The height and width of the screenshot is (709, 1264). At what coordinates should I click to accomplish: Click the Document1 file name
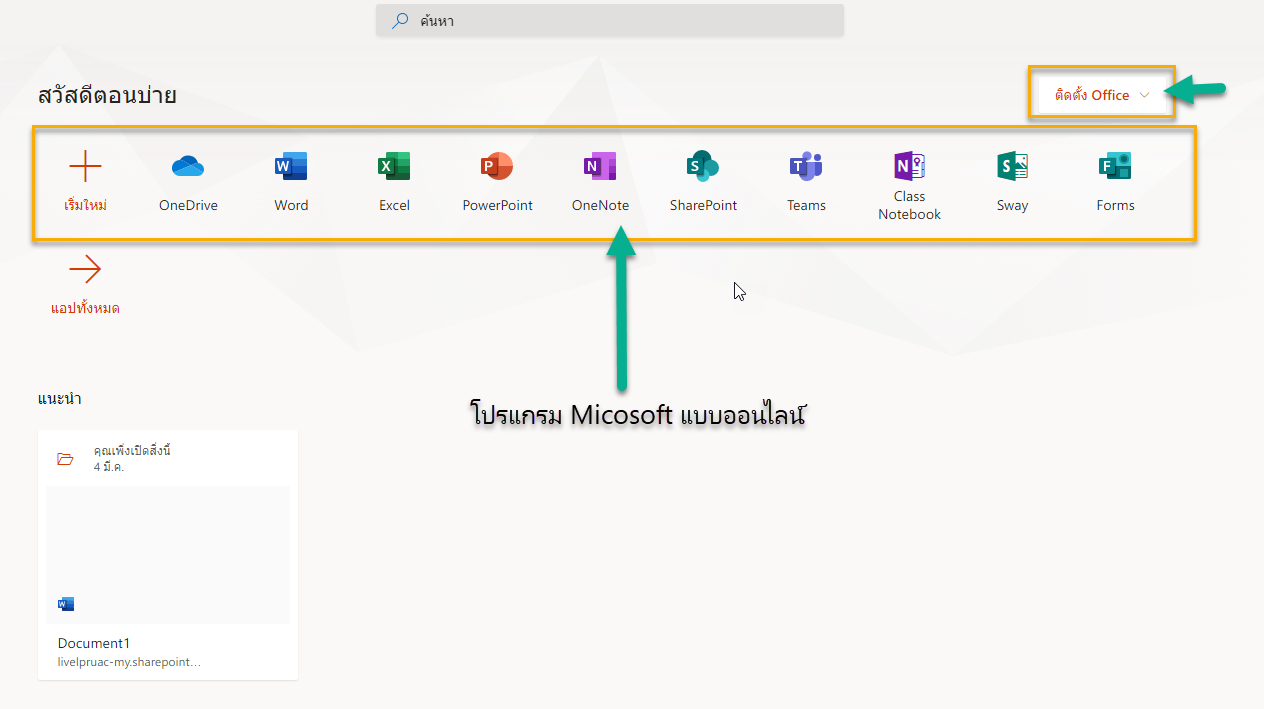point(94,643)
